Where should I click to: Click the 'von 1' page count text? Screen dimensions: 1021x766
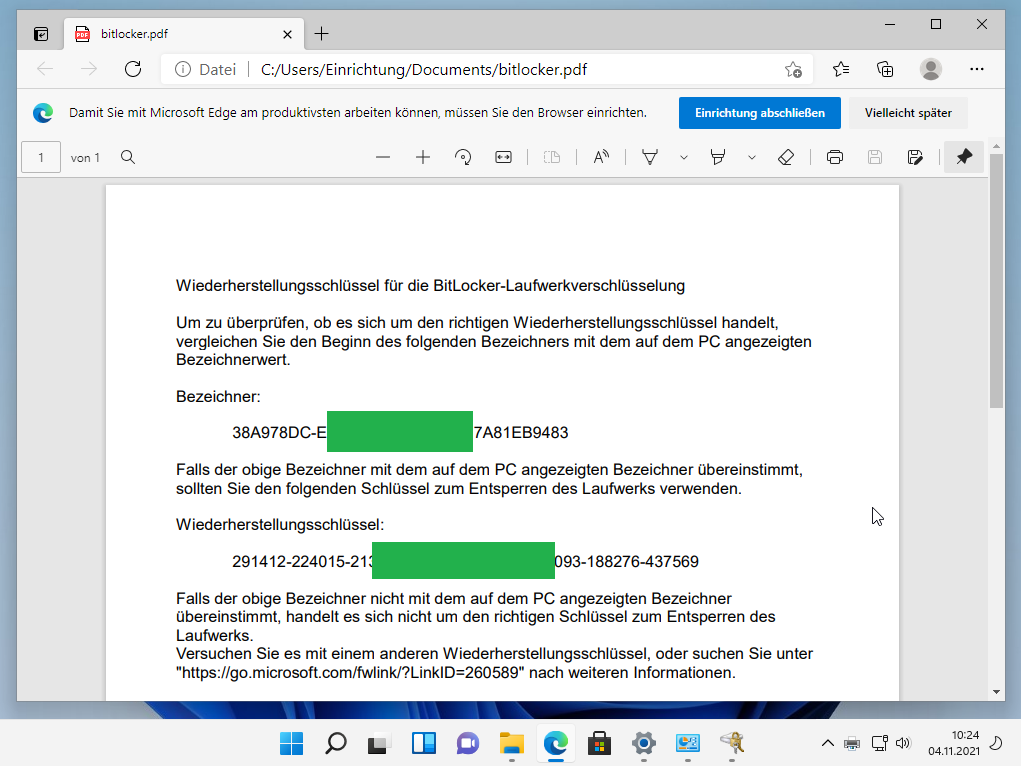coord(85,158)
